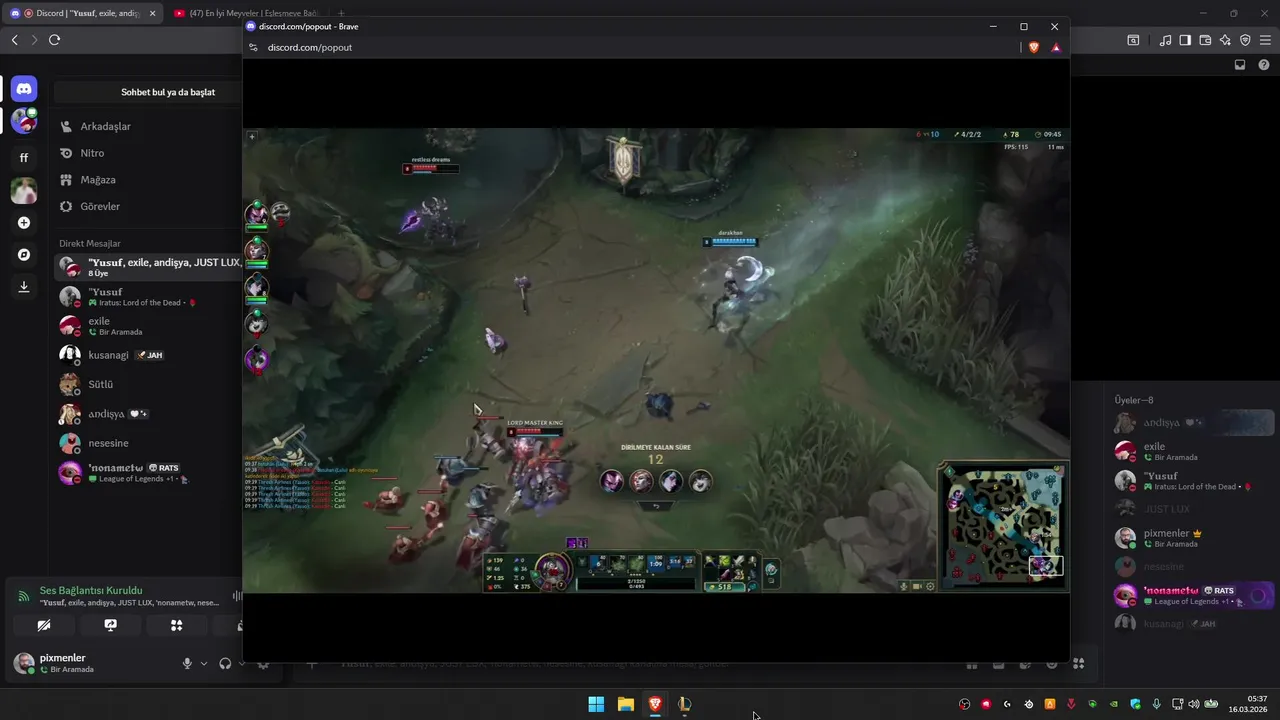Open direct message with 'Yusuf
1280x720 pixels.
pyautogui.click(x=148, y=297)
